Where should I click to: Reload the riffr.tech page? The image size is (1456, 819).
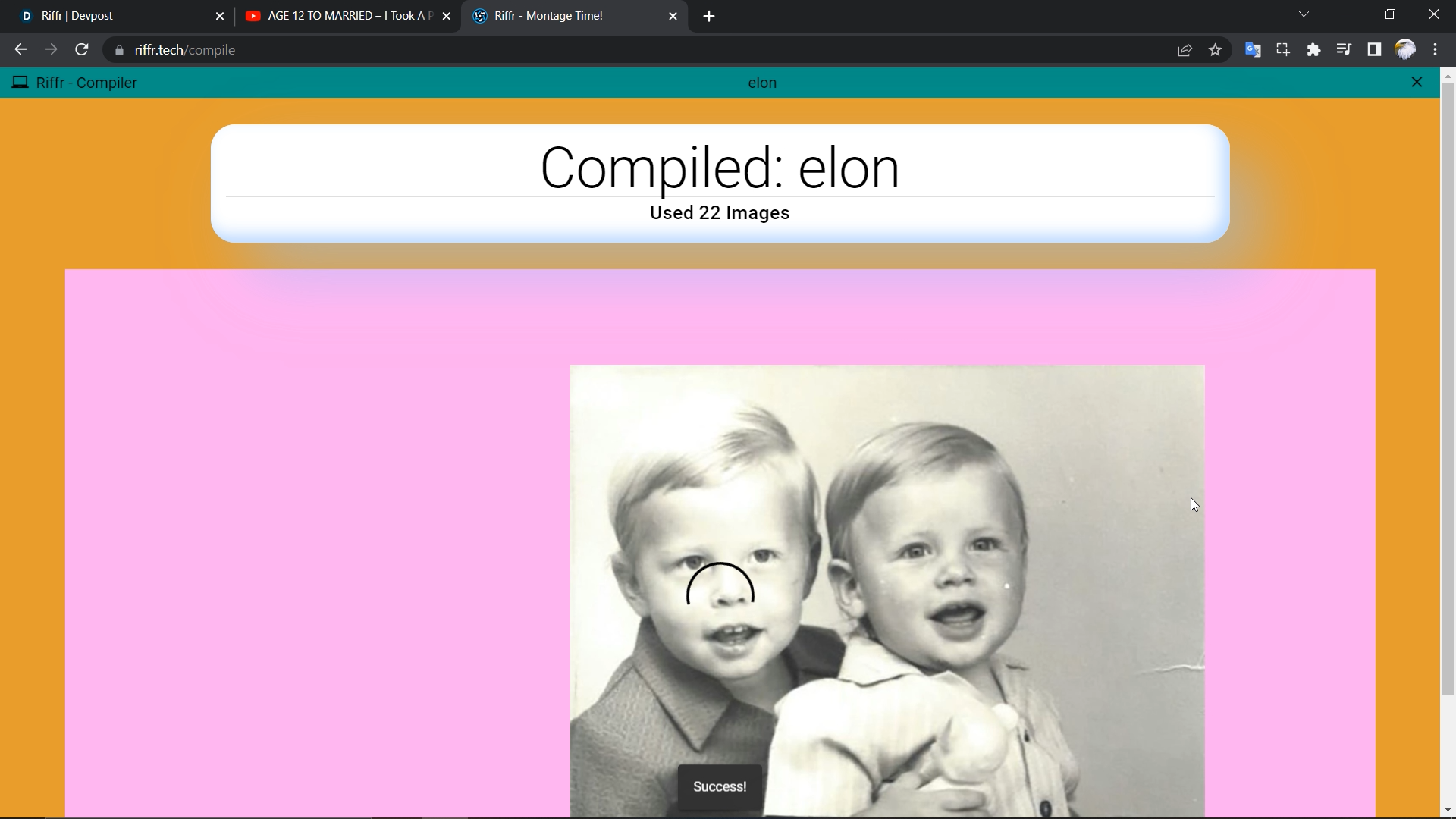82,50
